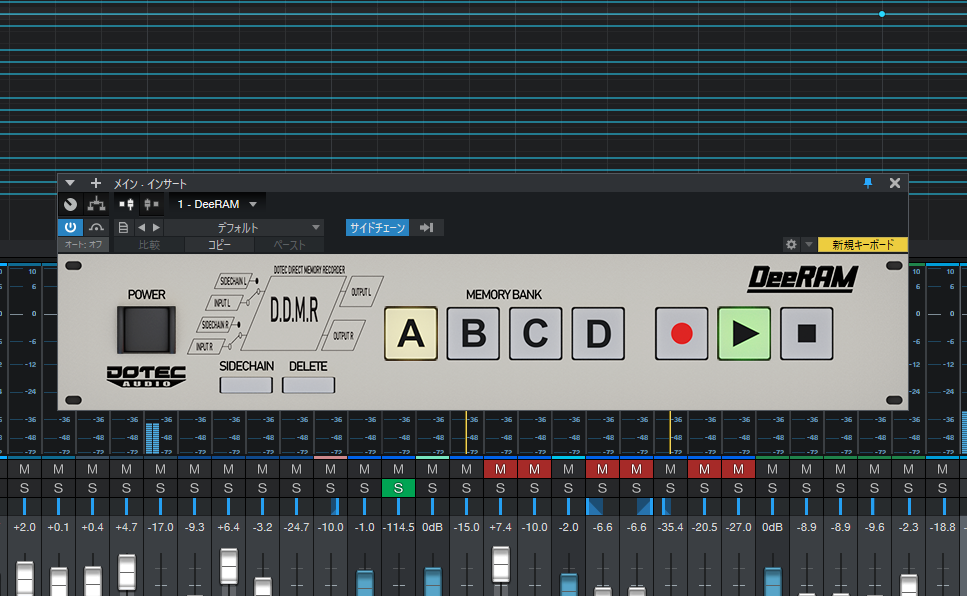Click the fader of the +2.0 channel
The height and width of the screenshot is (596, 967).
pos(25,579)
